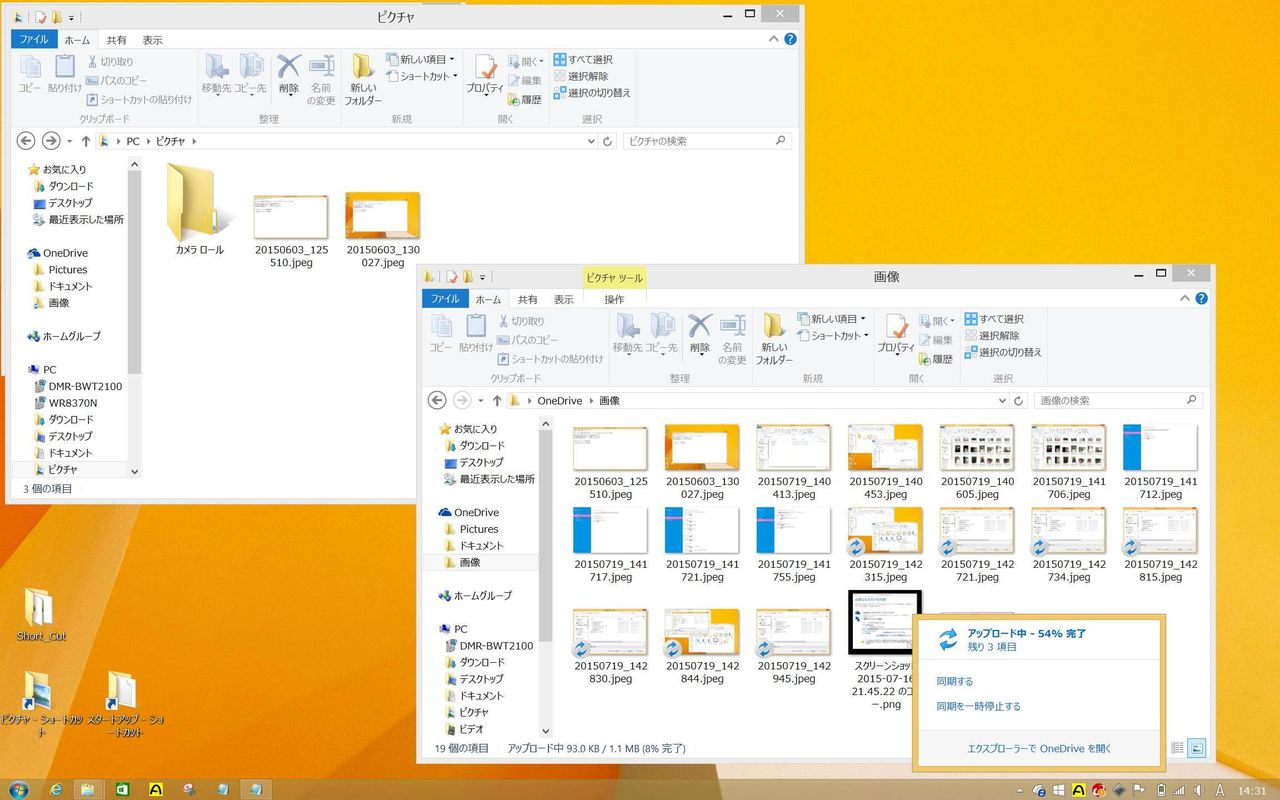Image resolution: width=1280 pixels, height=800 pixels.
Task: Click the help icon in 画像 window
Action: click(1202, 299)
